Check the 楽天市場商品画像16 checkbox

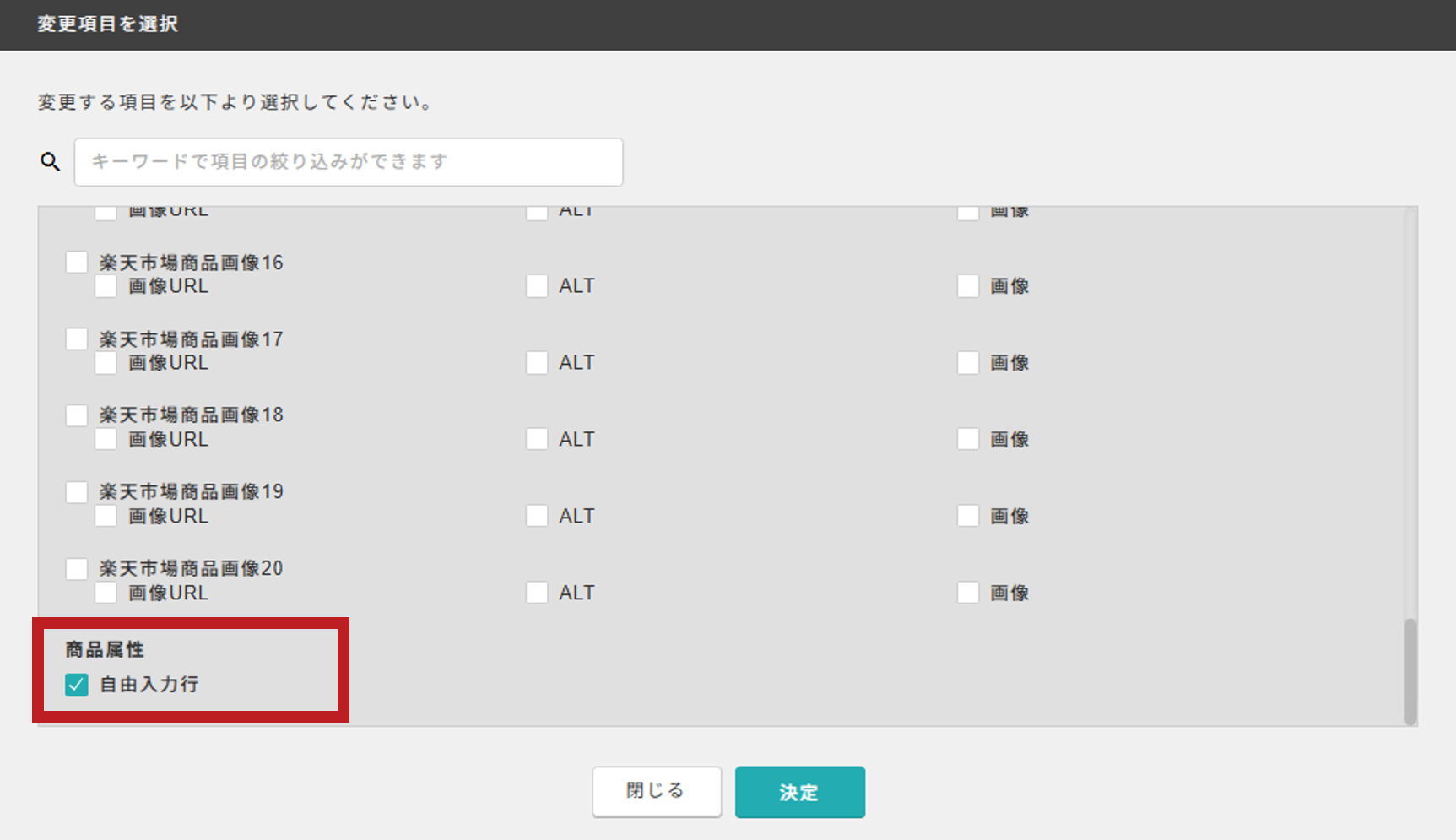click(77, 263)
